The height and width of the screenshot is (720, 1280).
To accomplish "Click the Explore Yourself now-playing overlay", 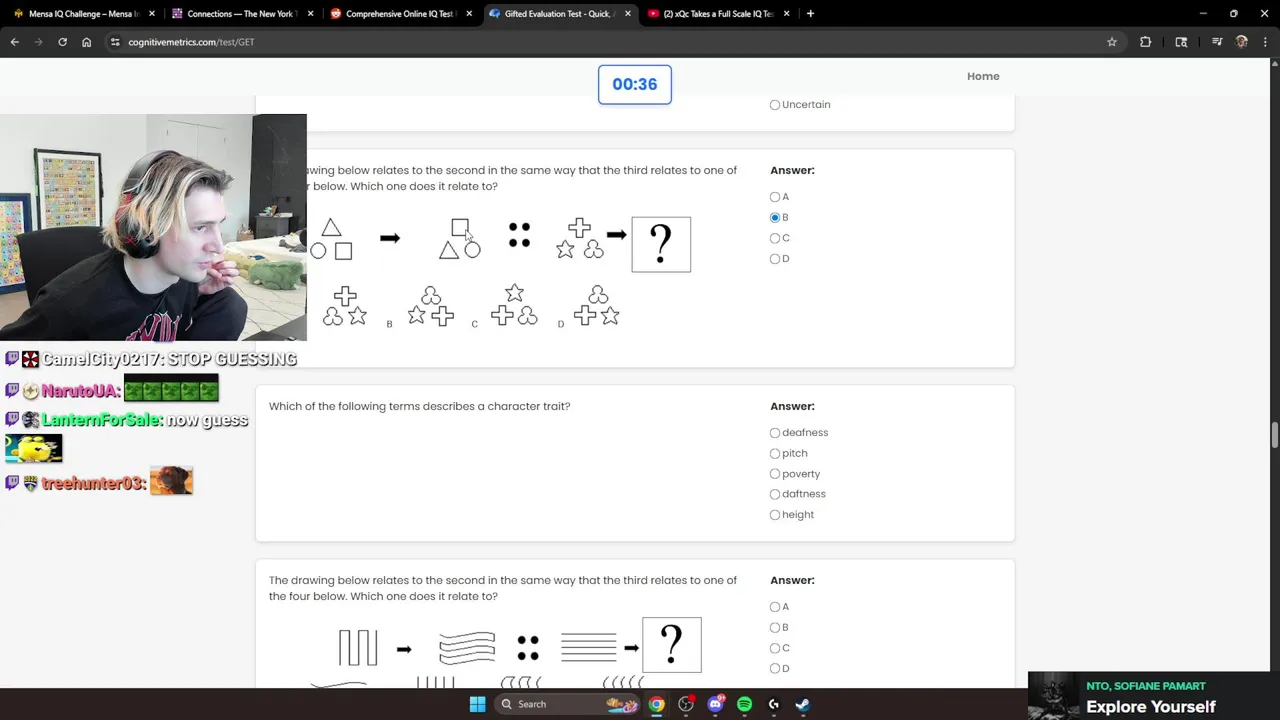I will click(x=1154, y=696).
